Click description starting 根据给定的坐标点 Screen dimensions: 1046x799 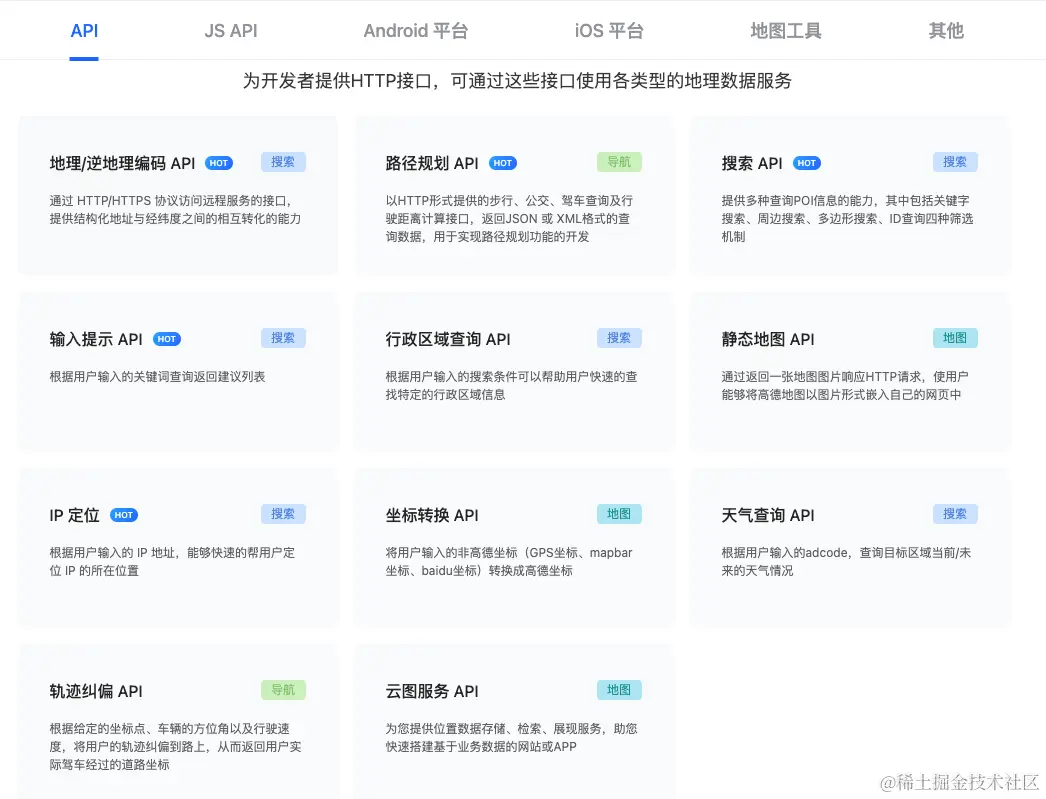pos(175,747)
